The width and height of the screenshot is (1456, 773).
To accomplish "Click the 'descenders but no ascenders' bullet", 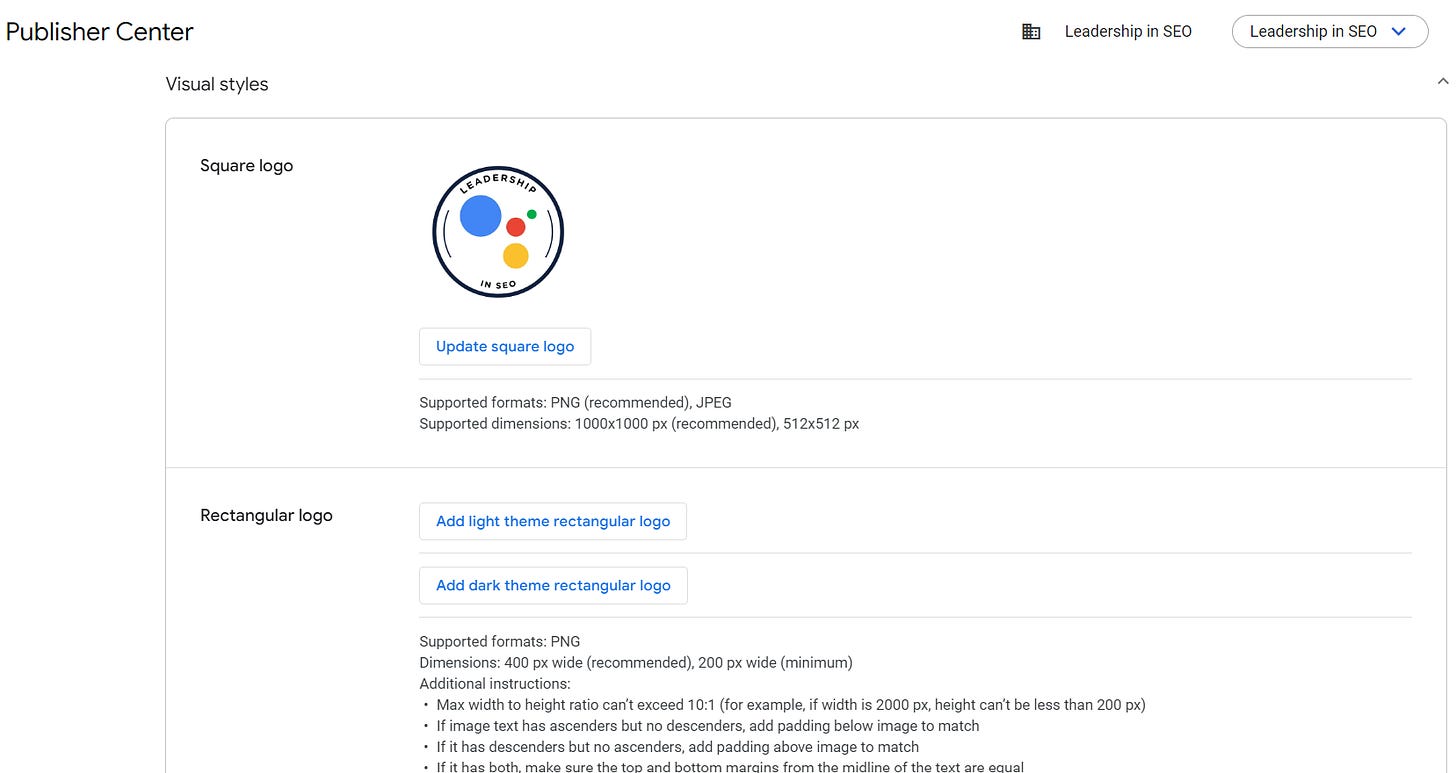I will 678,747.
